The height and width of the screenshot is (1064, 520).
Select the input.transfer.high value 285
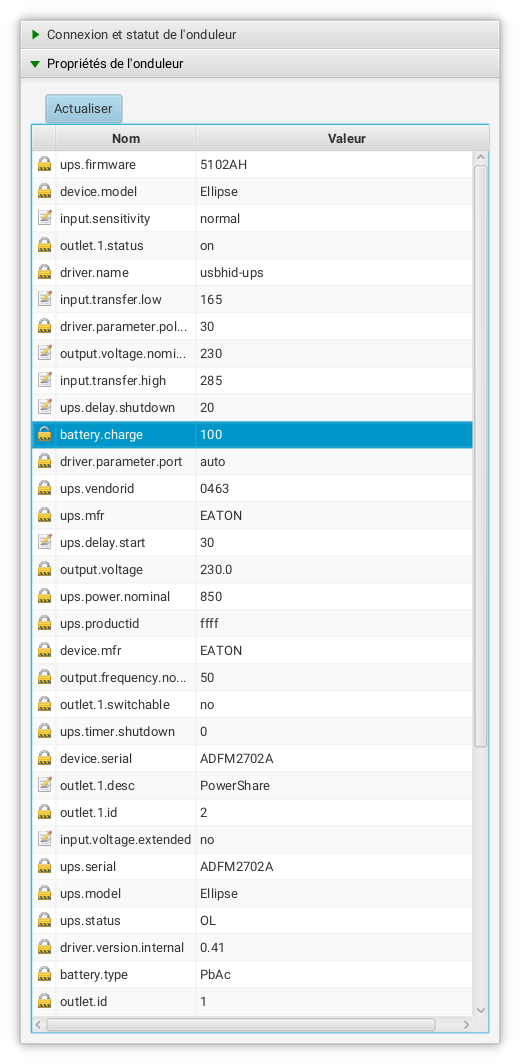(x=211, y=381)
